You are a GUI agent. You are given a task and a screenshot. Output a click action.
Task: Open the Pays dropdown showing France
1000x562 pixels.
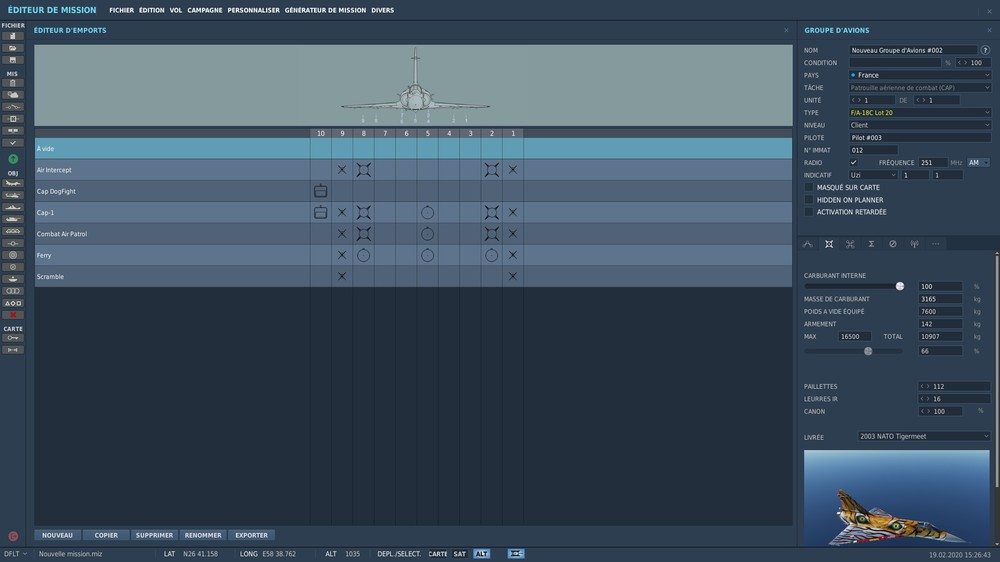[x=920, y=75]
